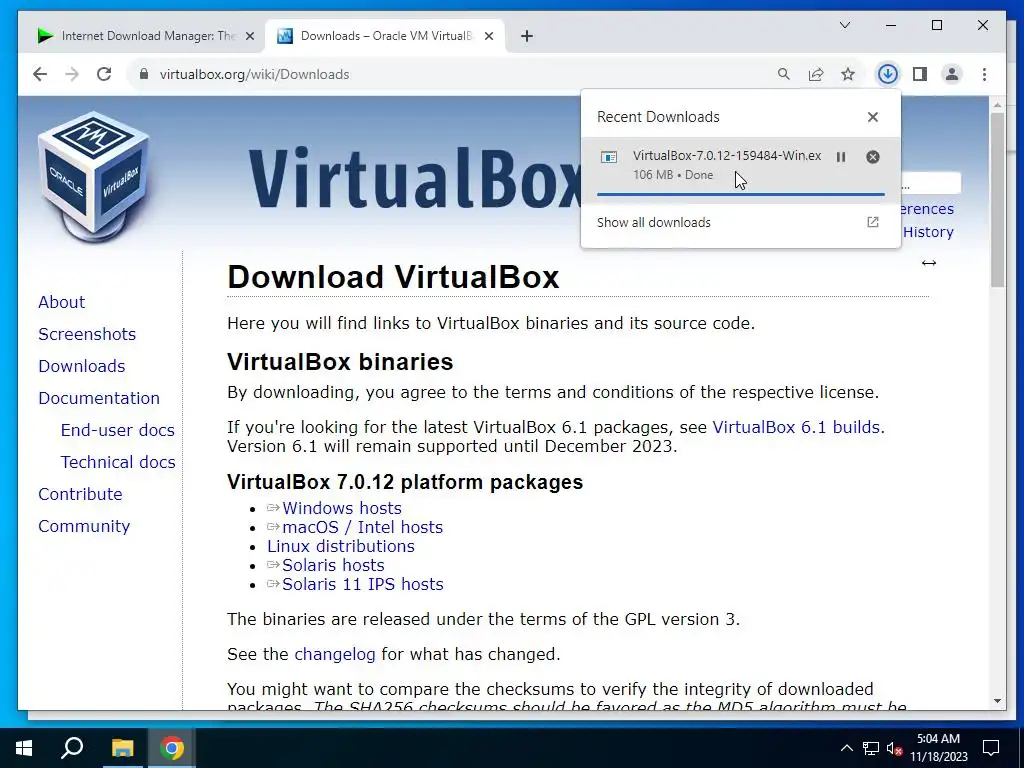Pause the VirtualBox installer download
Image resolution: width=1024 pixels, height=768 pixels.
point(841,157)
